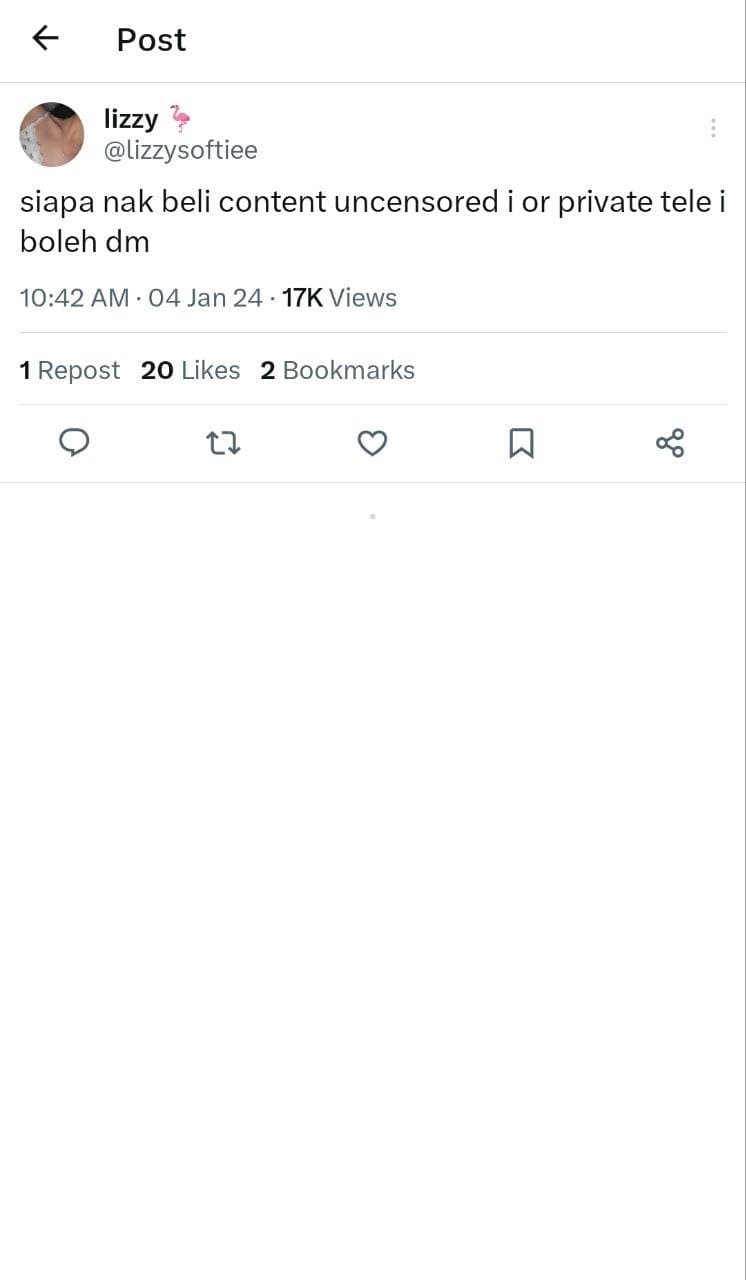Screen dimensions: 746x1280
Task: Go back using the arrow icon
Action: click(46, 39)
